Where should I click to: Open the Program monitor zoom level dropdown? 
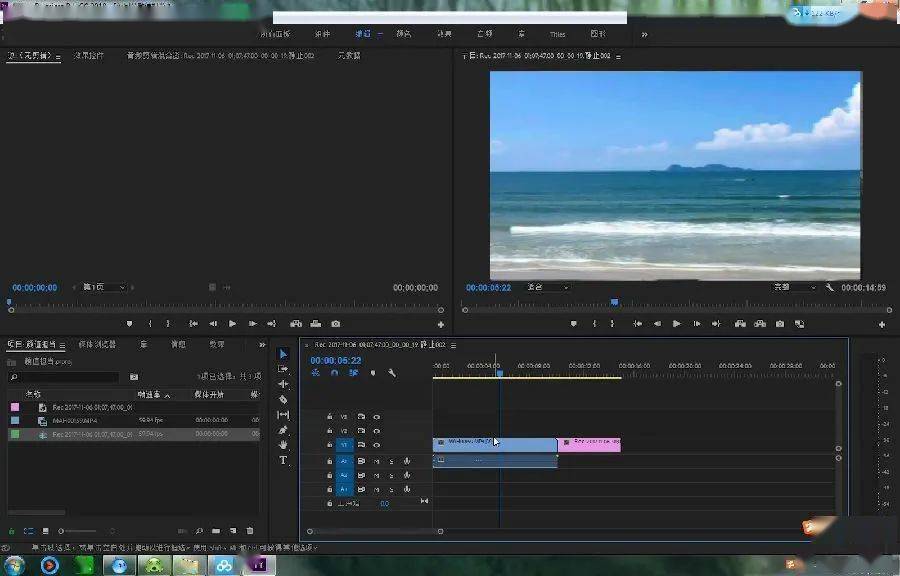click(x=547, y=287)
